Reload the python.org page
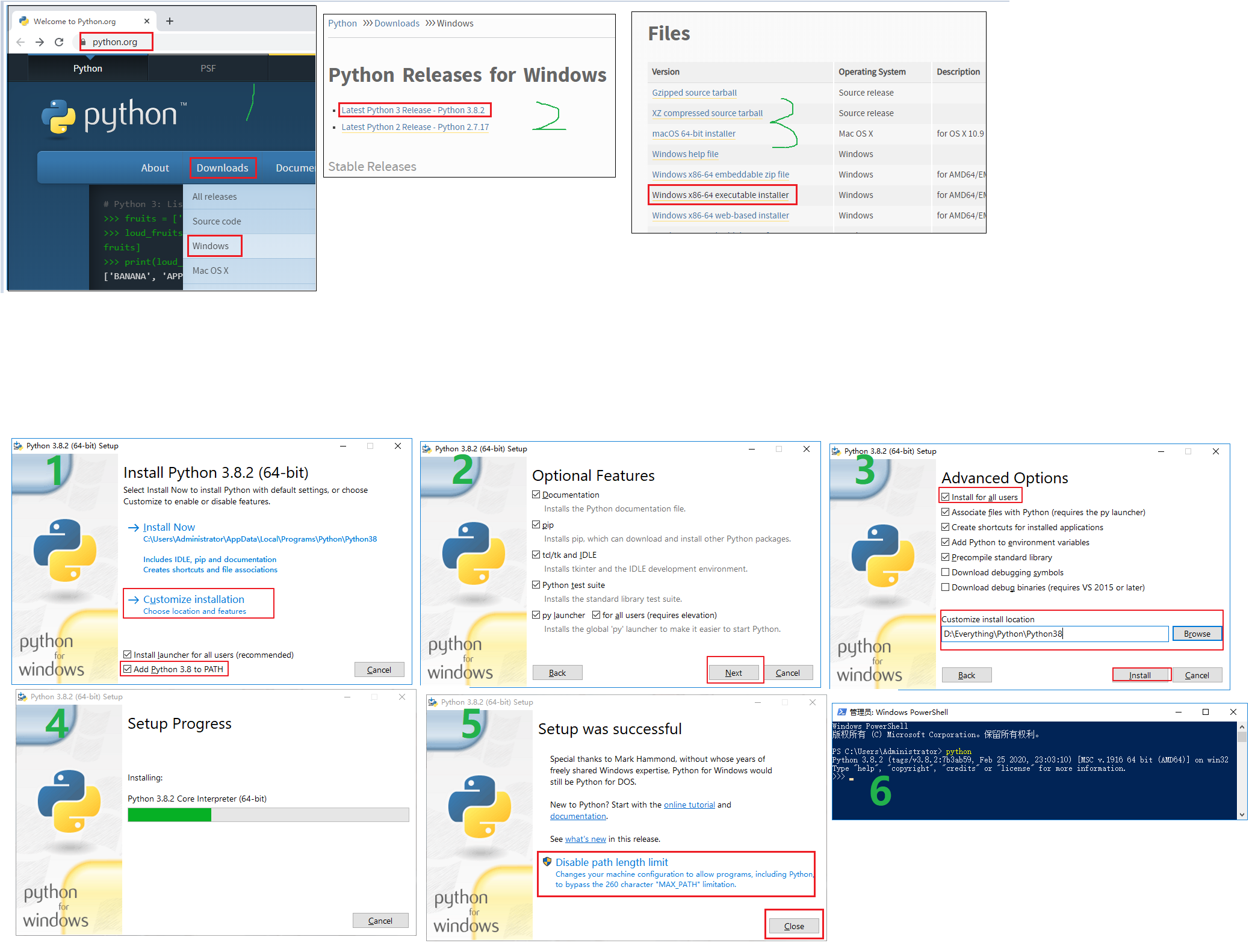The image size is (1252, 952). pyautogui.click(x=59, y=42)
